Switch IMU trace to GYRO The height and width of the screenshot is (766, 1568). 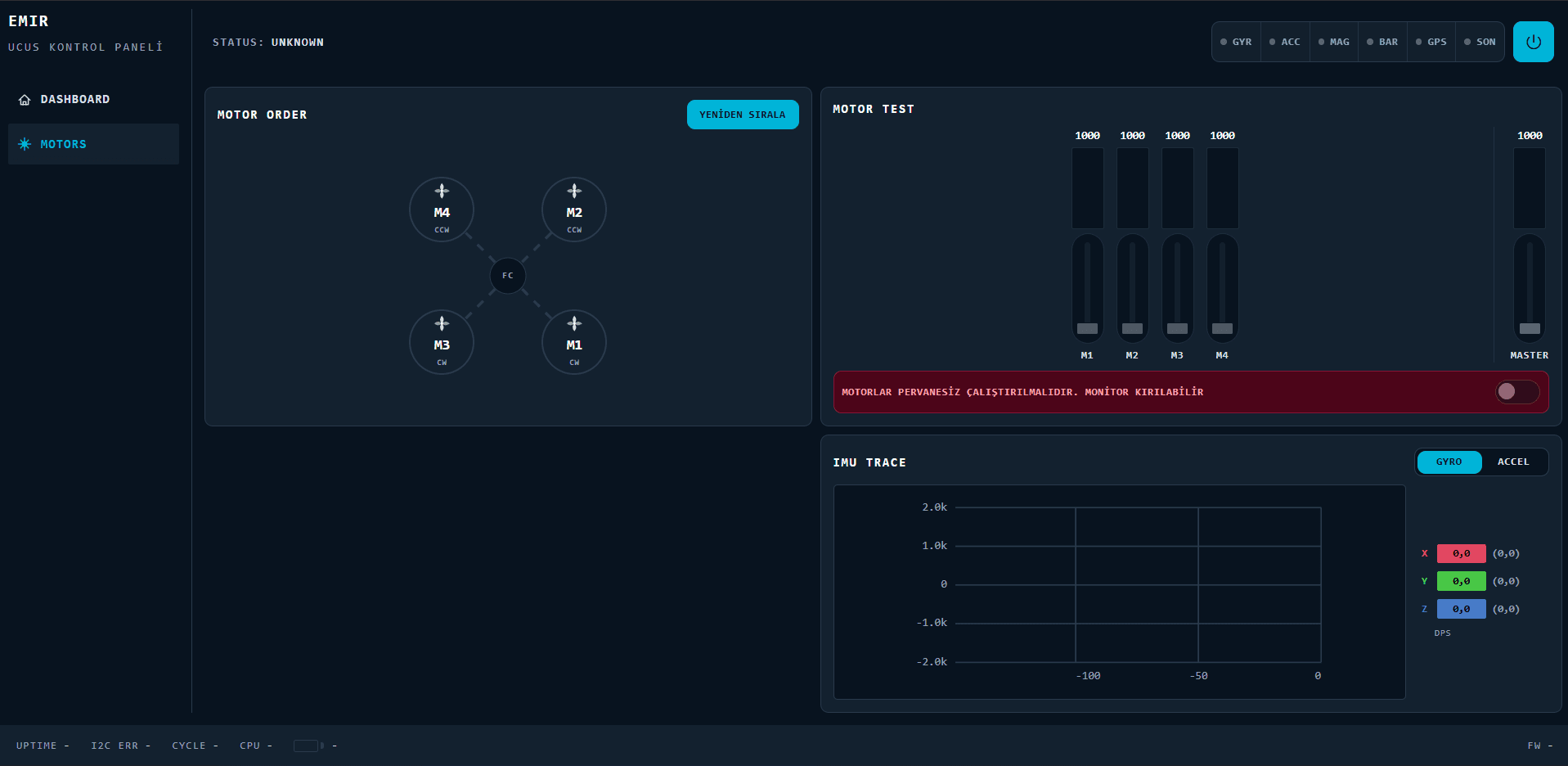[1449, 462]
